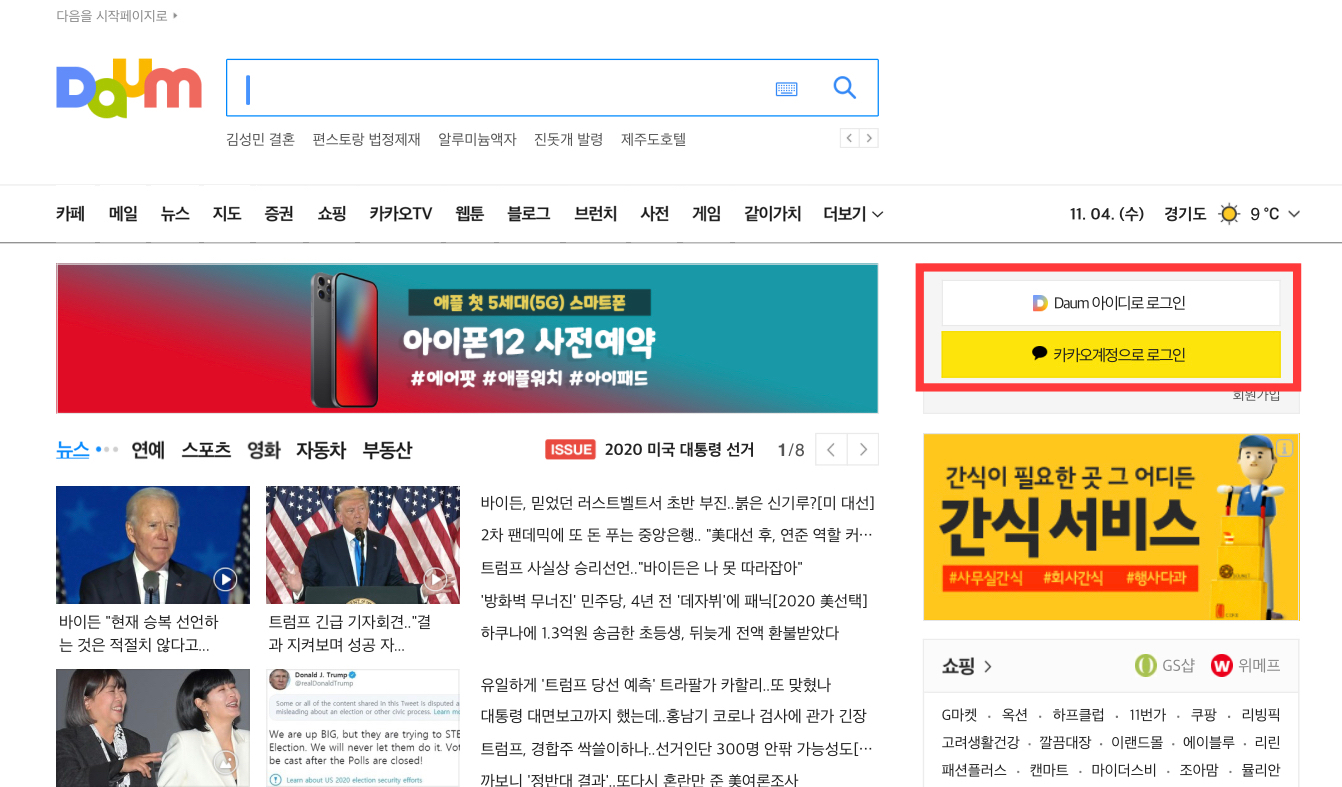Open the 간식 서비스 ad banner

coord(1111,527)
